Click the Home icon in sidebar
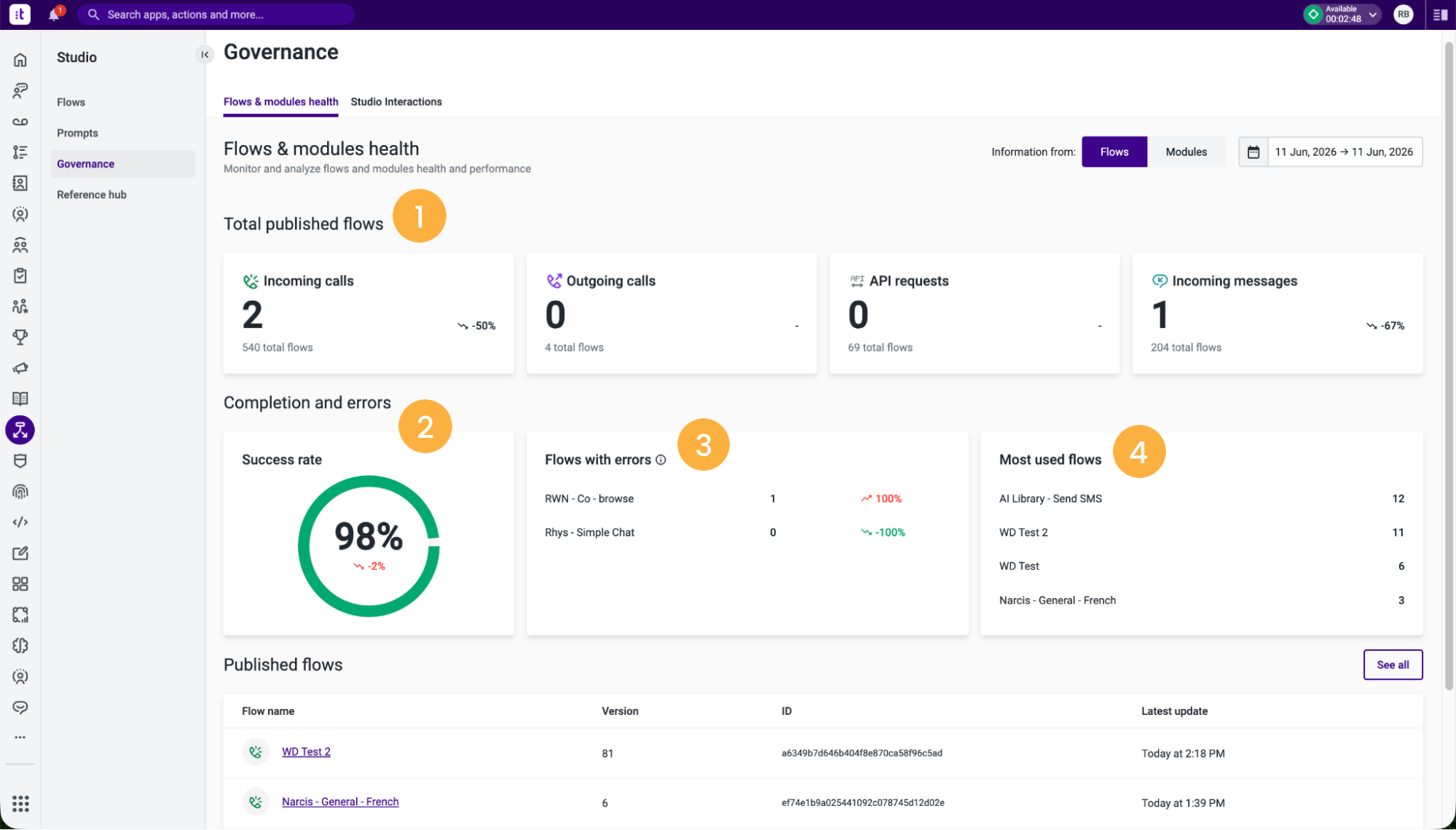 [20, 60]
